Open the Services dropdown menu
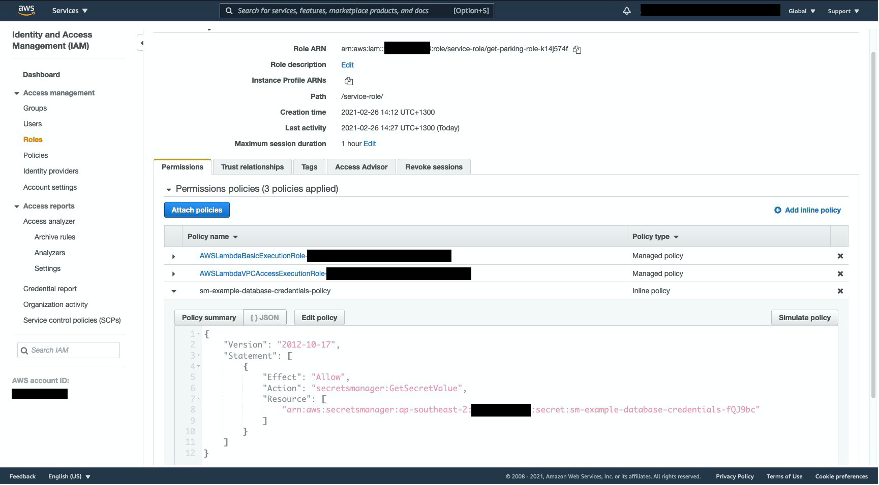 (x=70, y=11)
